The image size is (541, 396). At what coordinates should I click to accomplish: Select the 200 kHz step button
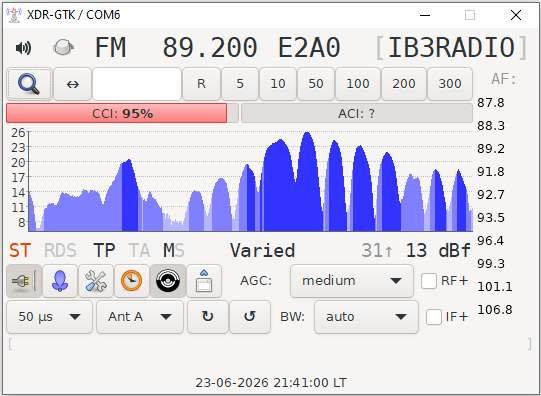404,84
